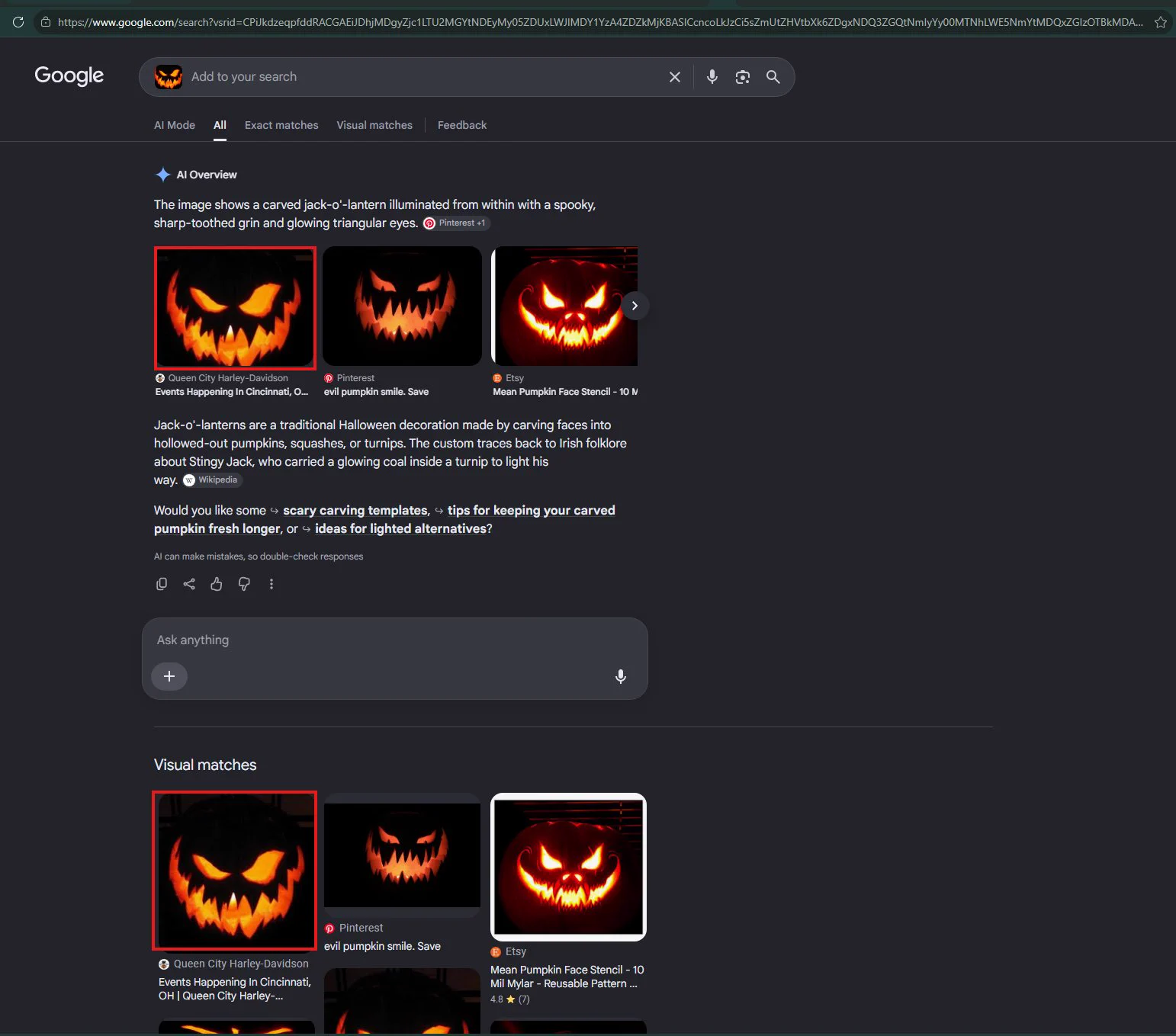Open the Feedback link
Image resolution: width=1176 pixels, height=1036 pixels.
click(462, 125)
